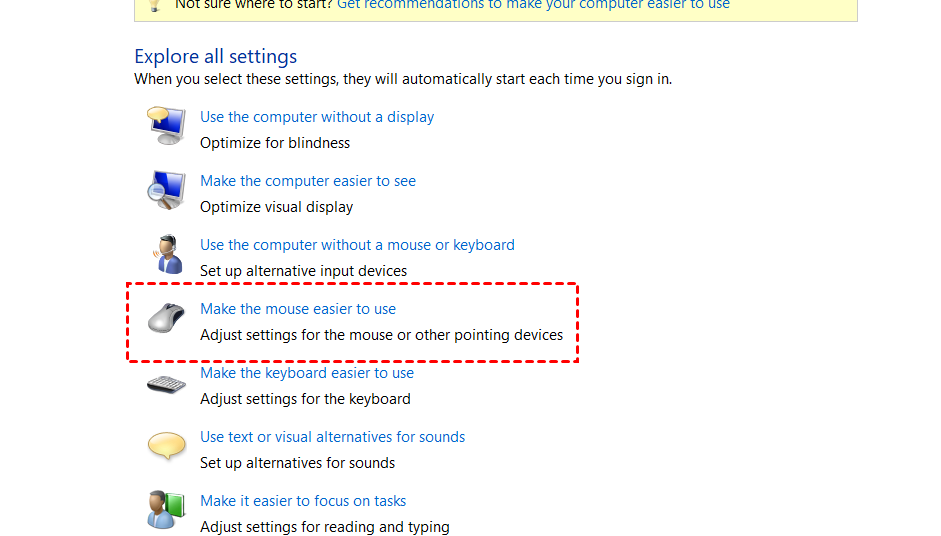Screen dimensions: 941x536
Task: Click Get recommendations to make computer easier link
Action: [x=534, y=5]
